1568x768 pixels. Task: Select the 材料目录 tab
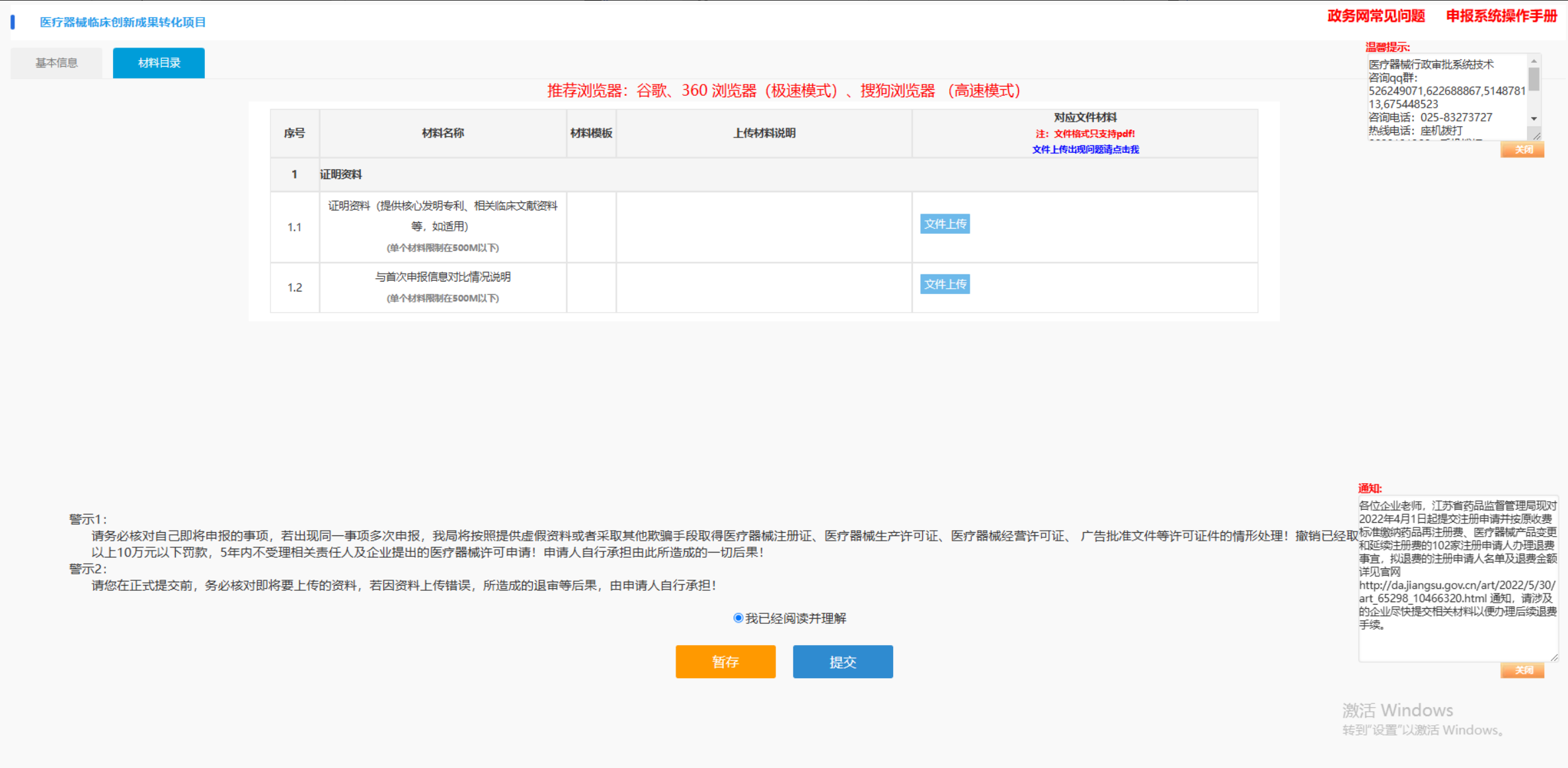coord(159,63)
